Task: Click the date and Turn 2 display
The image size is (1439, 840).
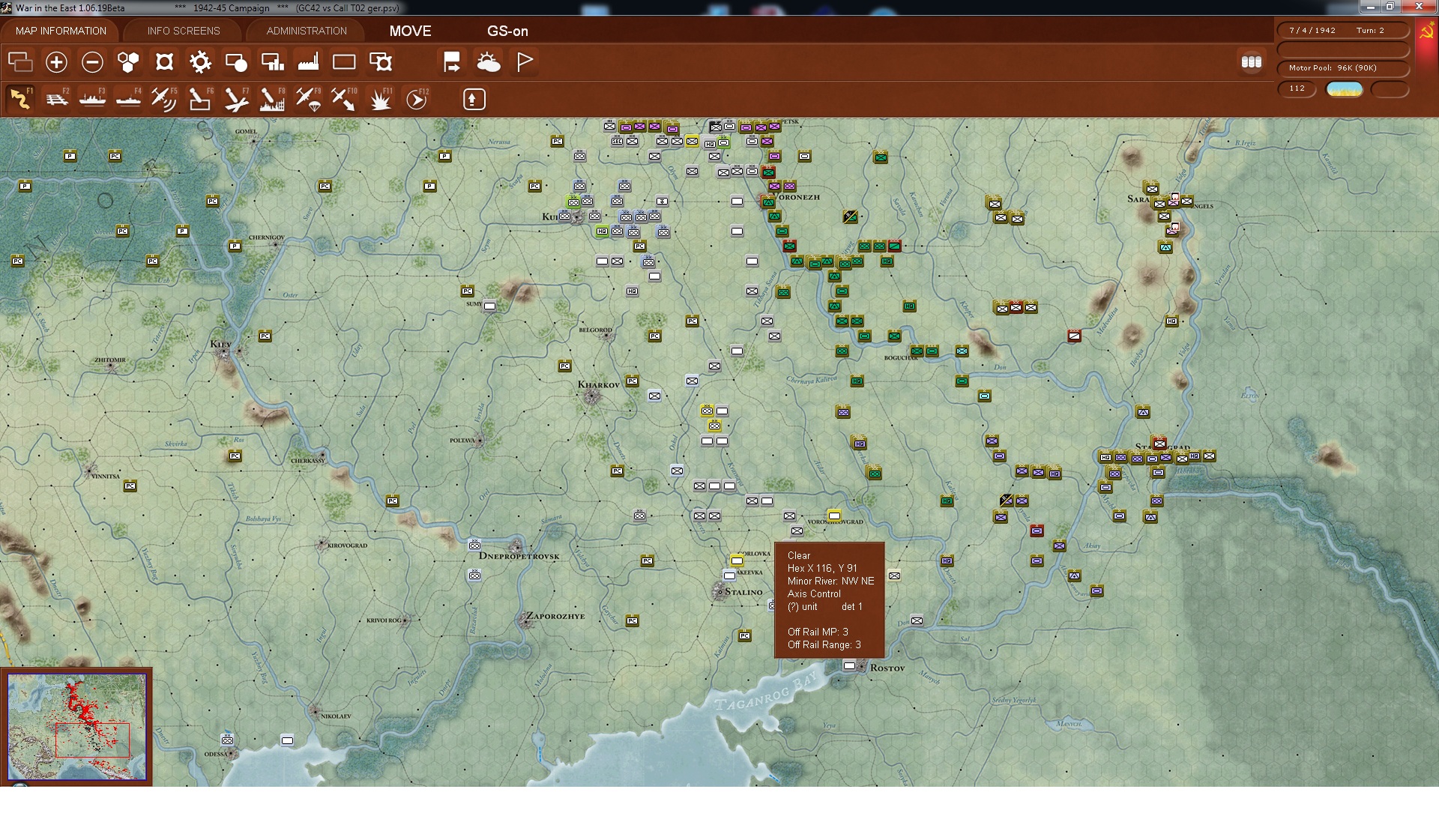Action: tap(1343, 31)
